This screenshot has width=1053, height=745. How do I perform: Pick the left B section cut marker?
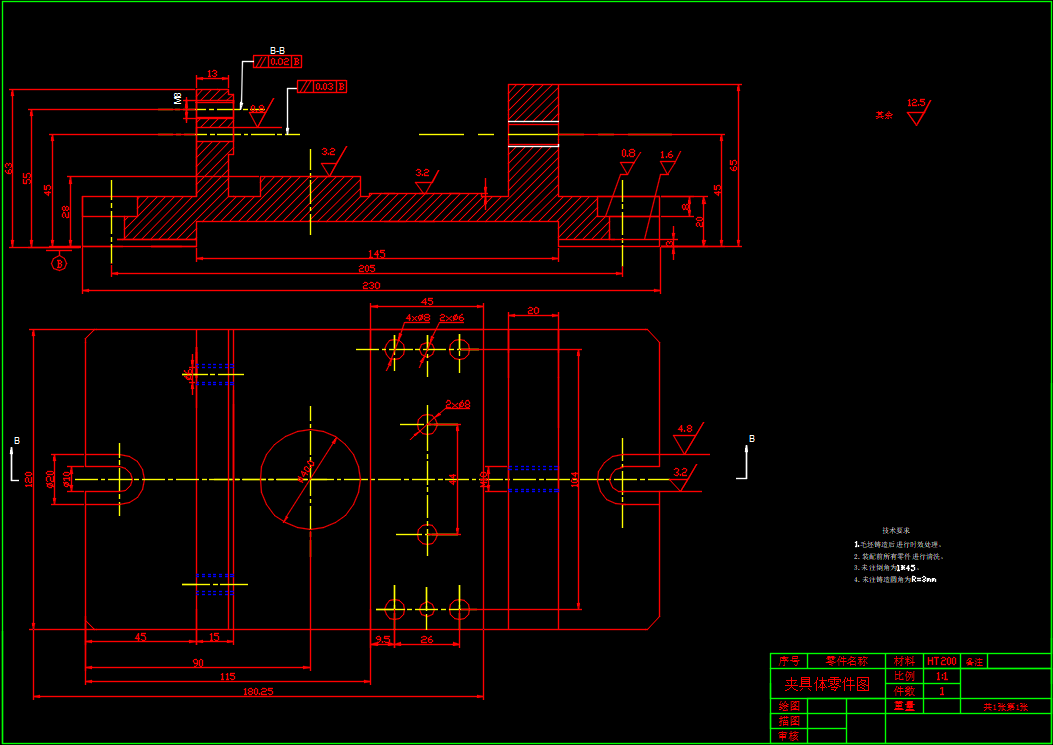[x=16, y=453]
